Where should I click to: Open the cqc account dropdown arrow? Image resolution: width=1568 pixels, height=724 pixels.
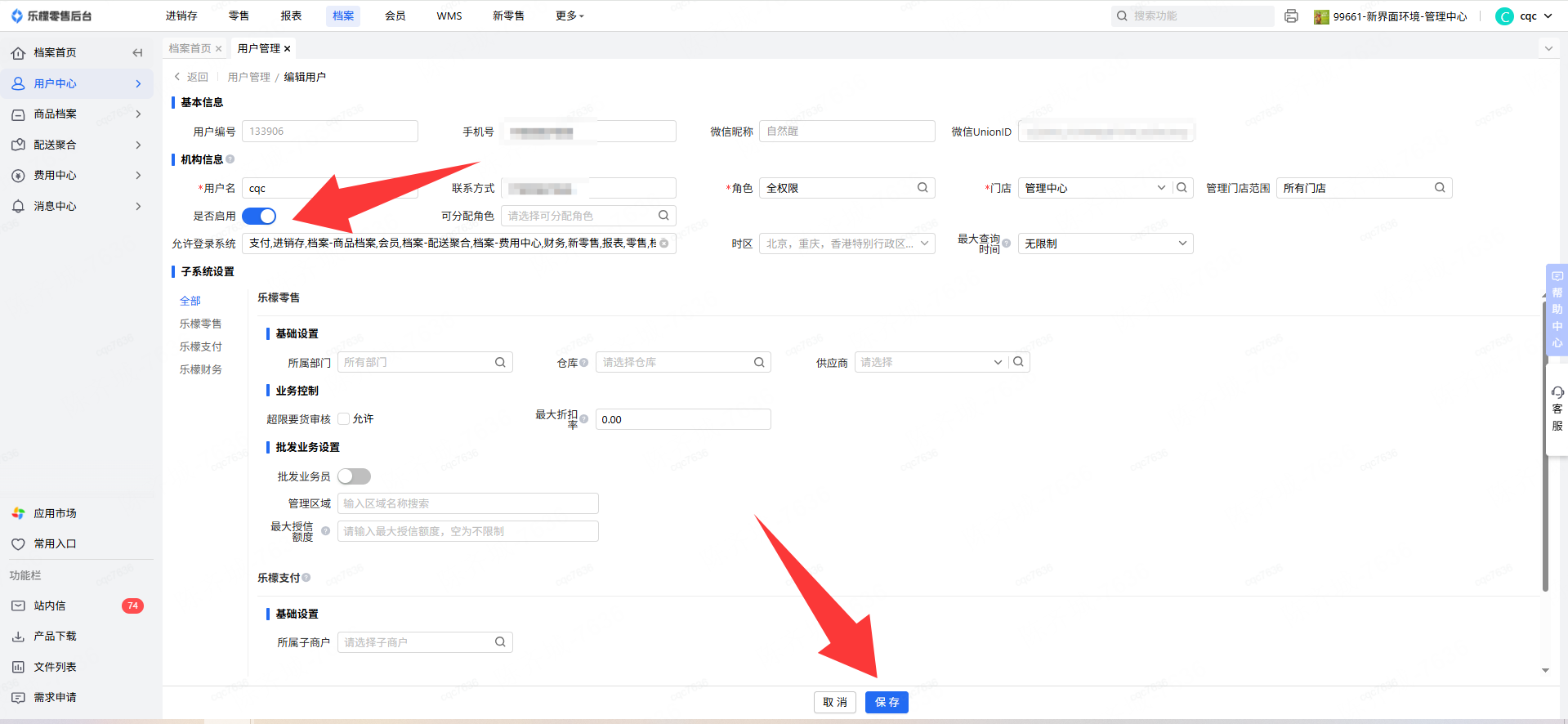(x=1548, y=16)
